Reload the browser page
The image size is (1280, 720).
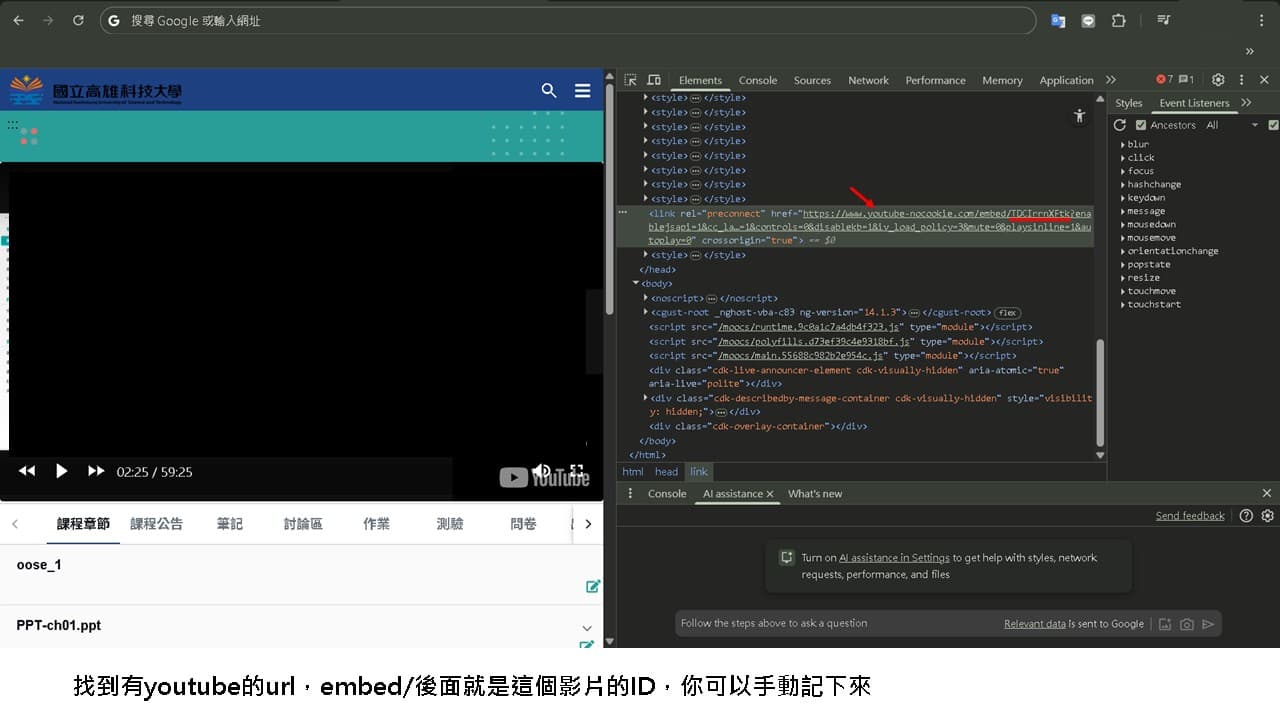click(78, 20)
